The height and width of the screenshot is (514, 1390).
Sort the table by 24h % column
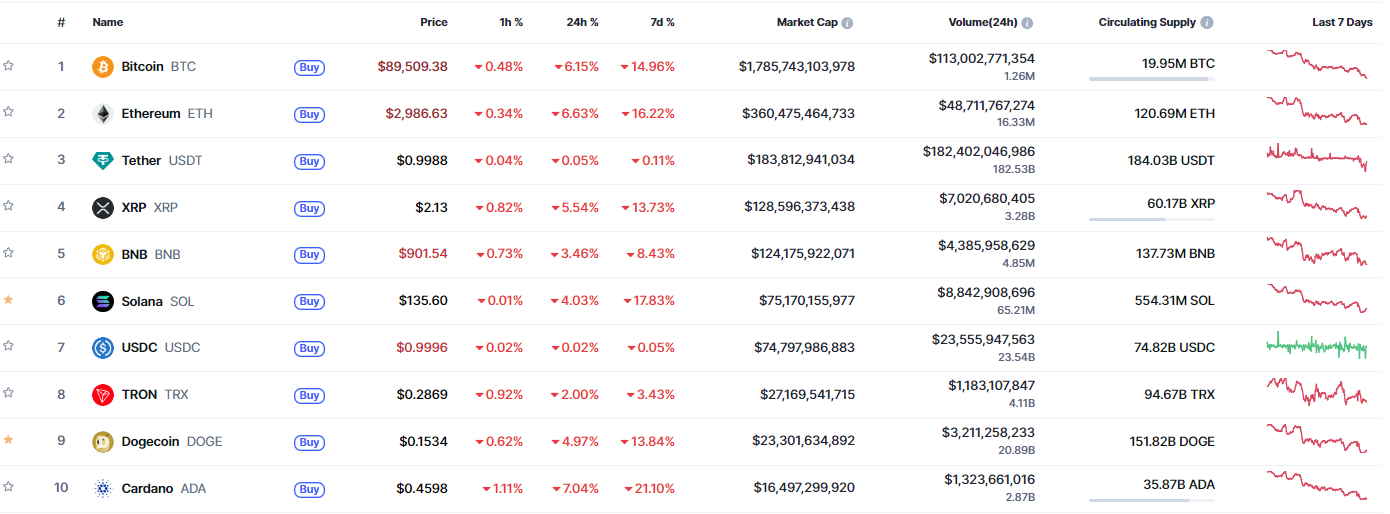coord(581,22)
